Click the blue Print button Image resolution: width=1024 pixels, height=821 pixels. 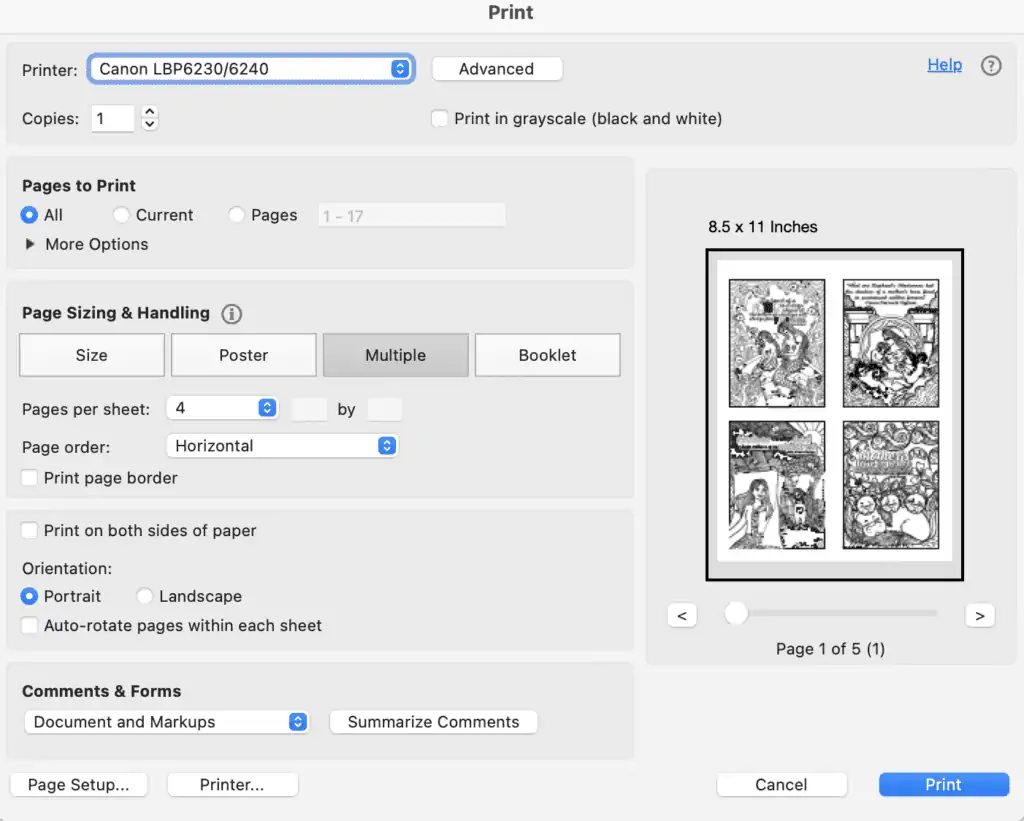pyautogui.click(x=944, y=784)
